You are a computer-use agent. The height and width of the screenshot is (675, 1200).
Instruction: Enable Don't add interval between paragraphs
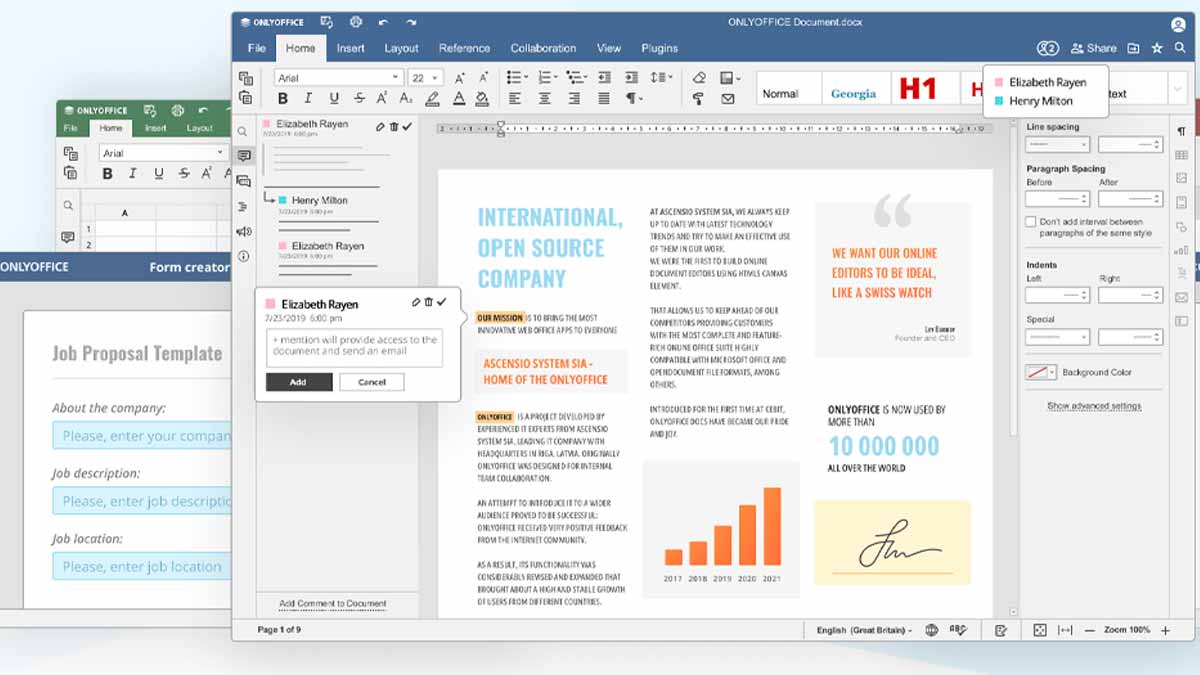[x=1031, y=222]
